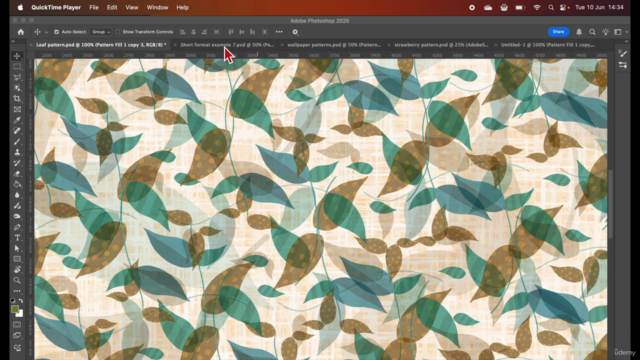Select the Frame tool

pos(17,109)
